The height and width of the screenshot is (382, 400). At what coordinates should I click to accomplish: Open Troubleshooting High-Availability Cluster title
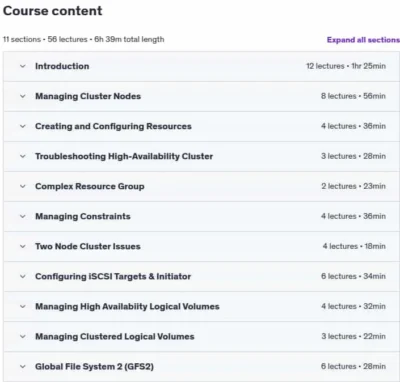(x=124, y=156)
